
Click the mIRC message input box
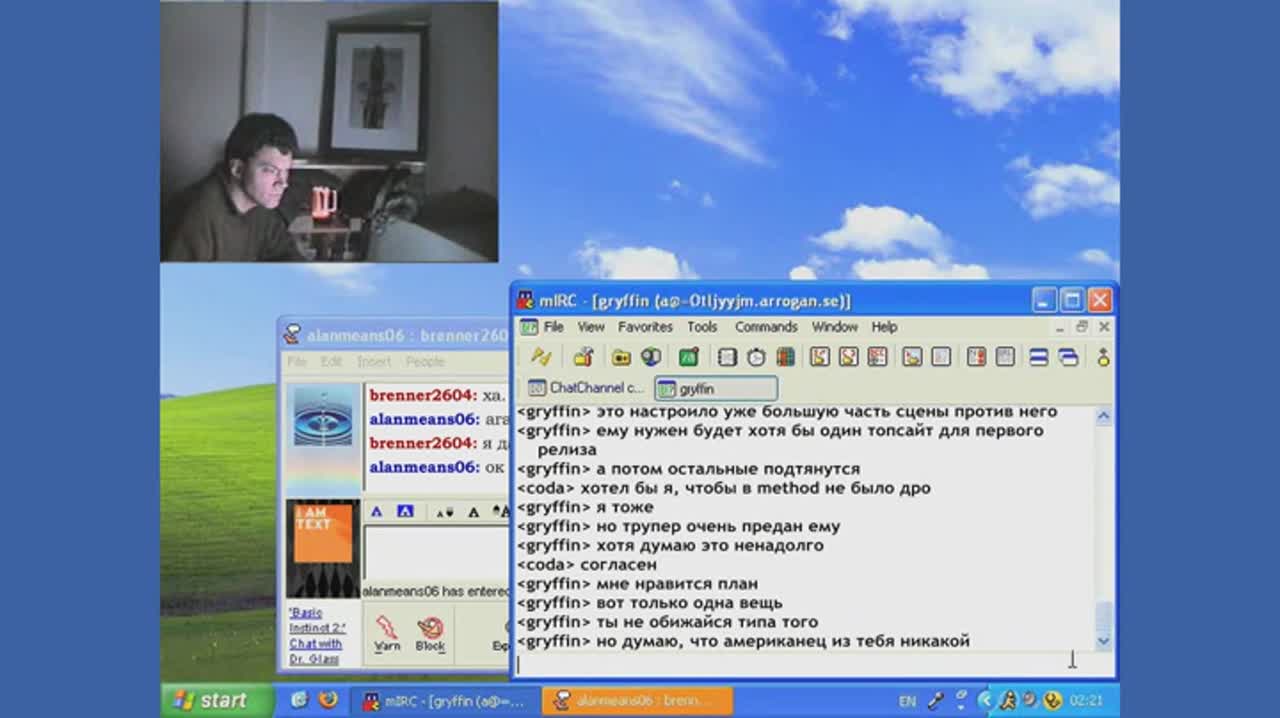point(790,663)
